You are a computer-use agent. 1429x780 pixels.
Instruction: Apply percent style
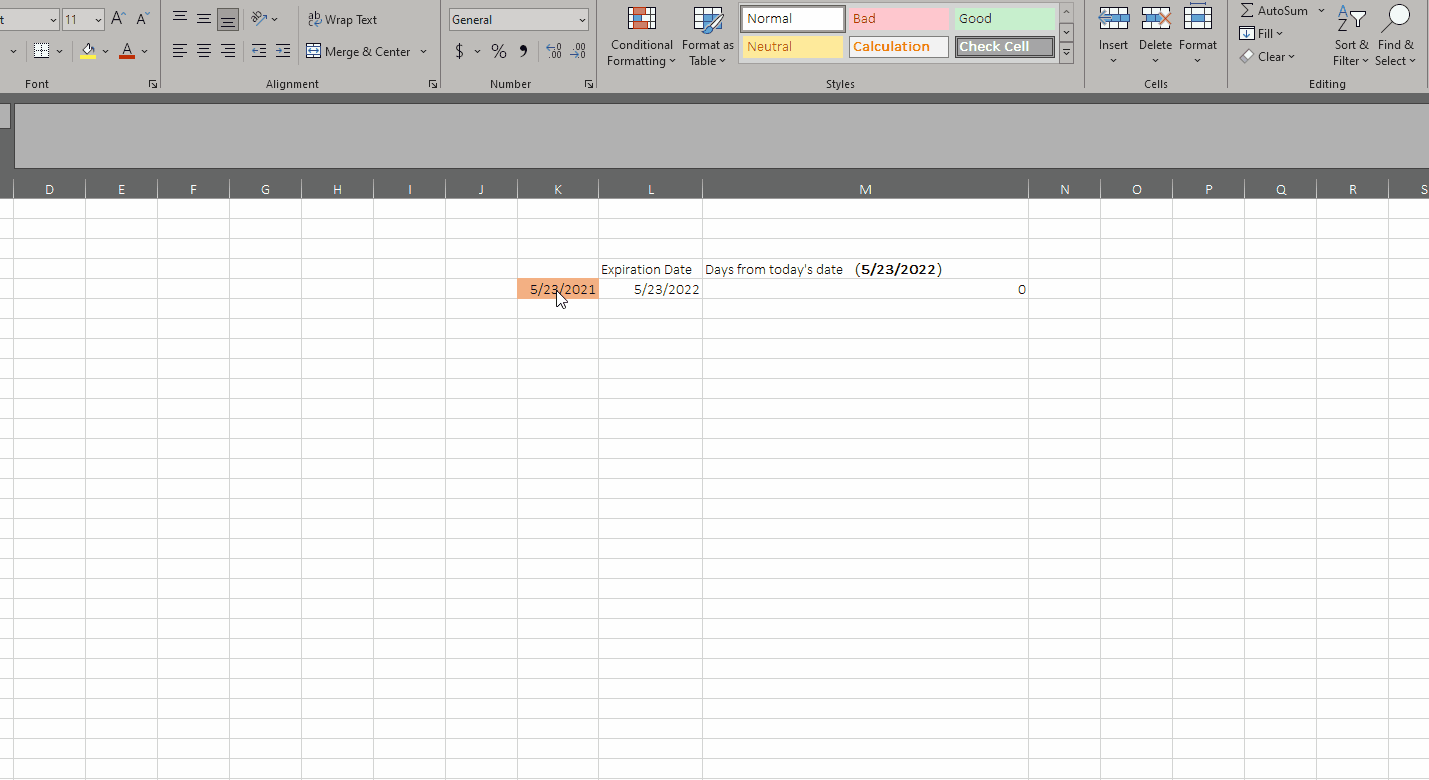click(498, 51)
